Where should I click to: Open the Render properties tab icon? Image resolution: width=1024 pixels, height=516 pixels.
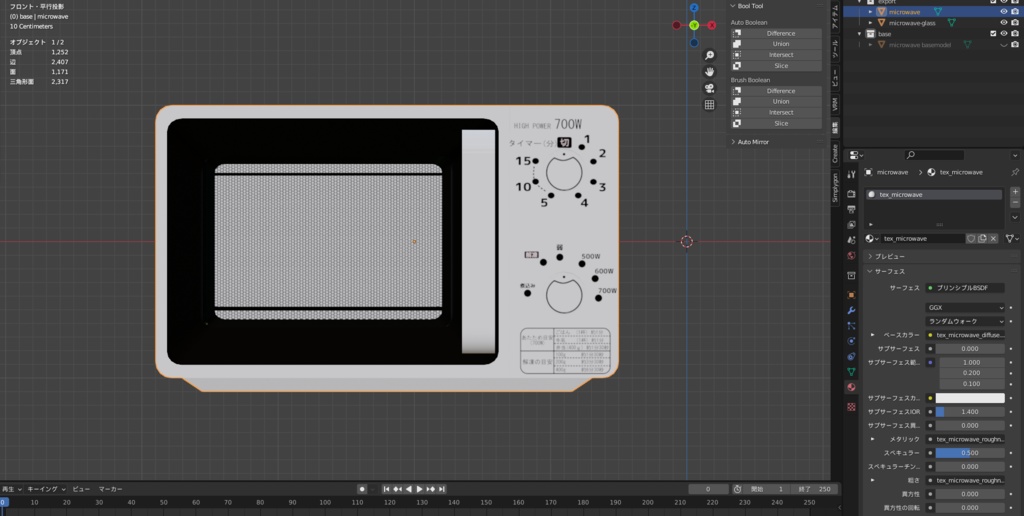coord(851,194)
